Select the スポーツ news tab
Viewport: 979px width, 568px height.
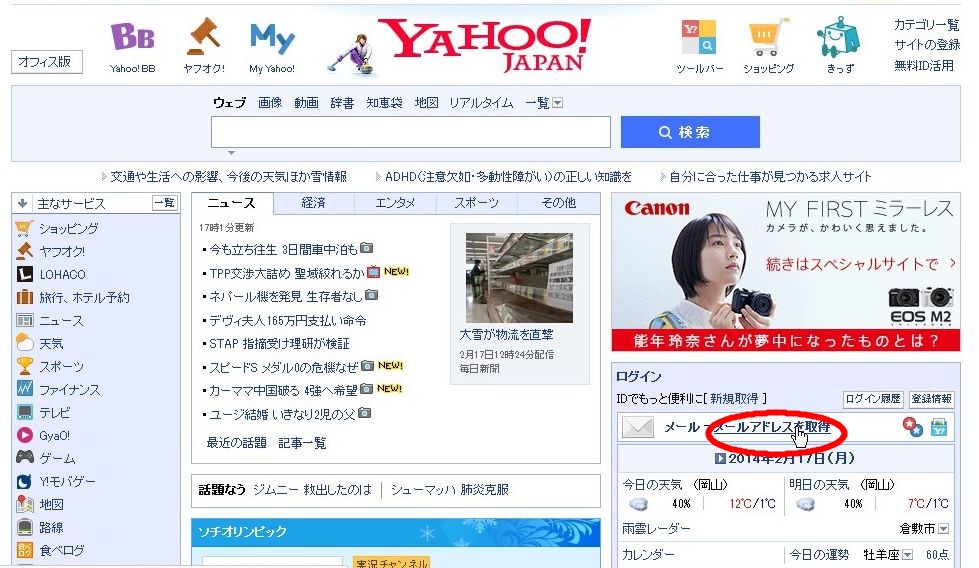pyautogui.click(x=476, y=203)
